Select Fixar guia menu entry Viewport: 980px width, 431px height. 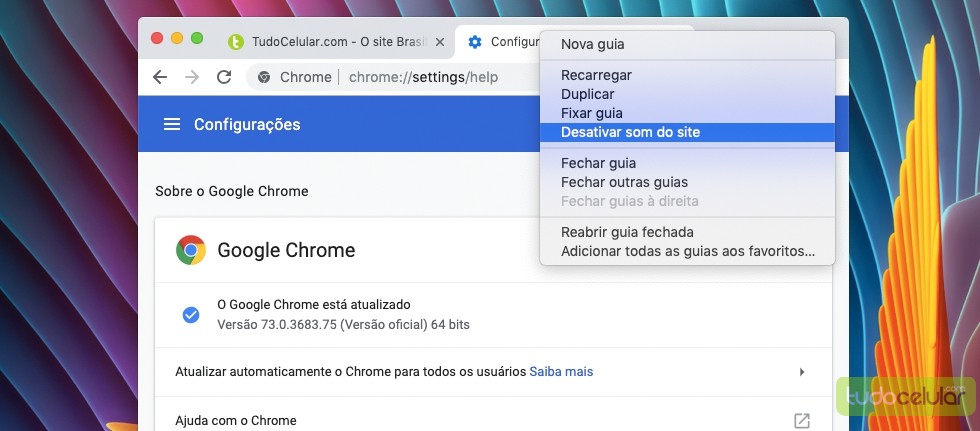click(688, 113)
